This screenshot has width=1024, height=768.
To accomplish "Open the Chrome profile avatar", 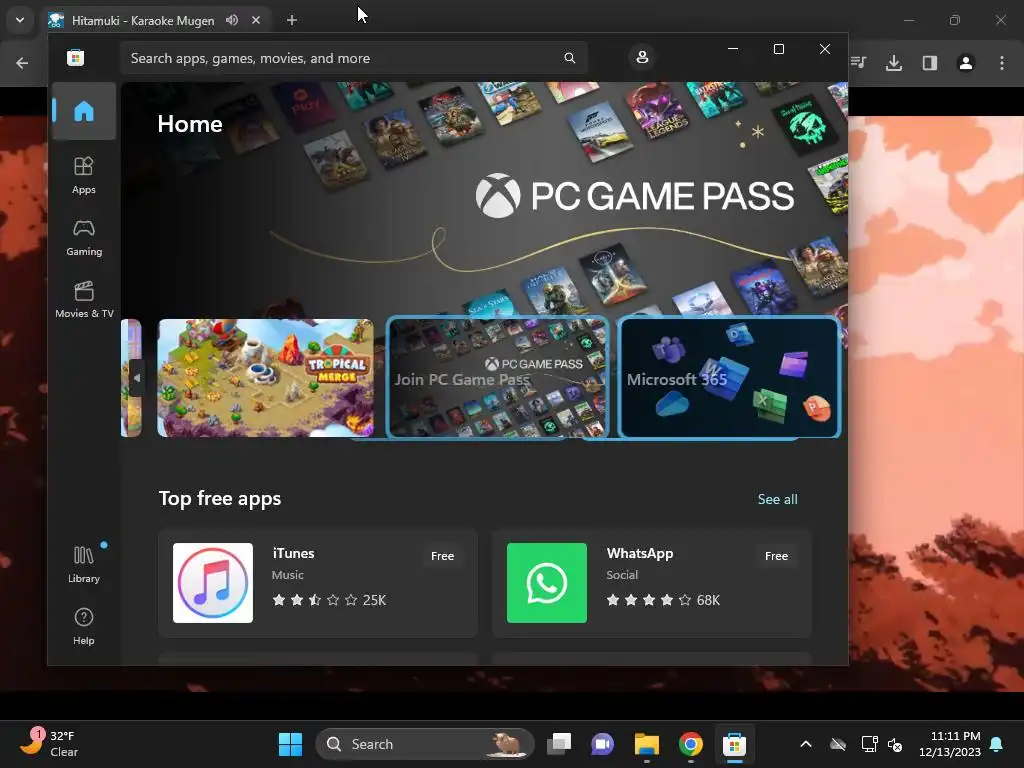I will (x=966, y=63).
